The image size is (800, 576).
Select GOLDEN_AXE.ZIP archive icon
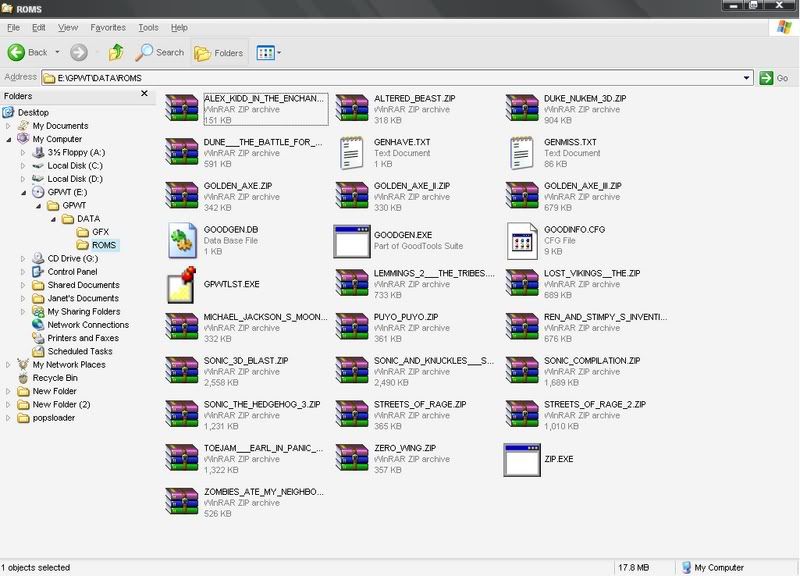tap(182, 195)
